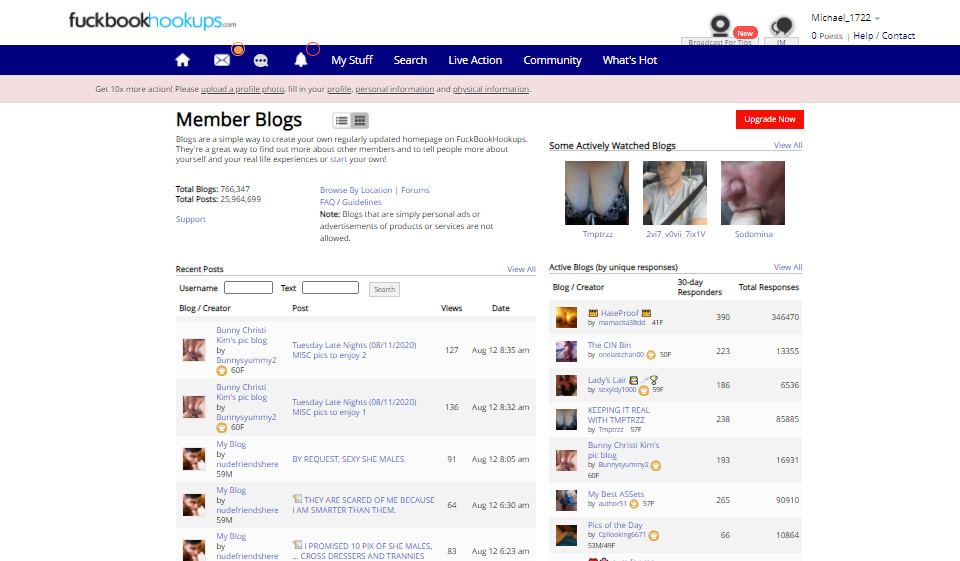960x561 pixels.
Task: Open the mail envelope inbox icon
Action: pyautogui.click(x=222, y=60)
